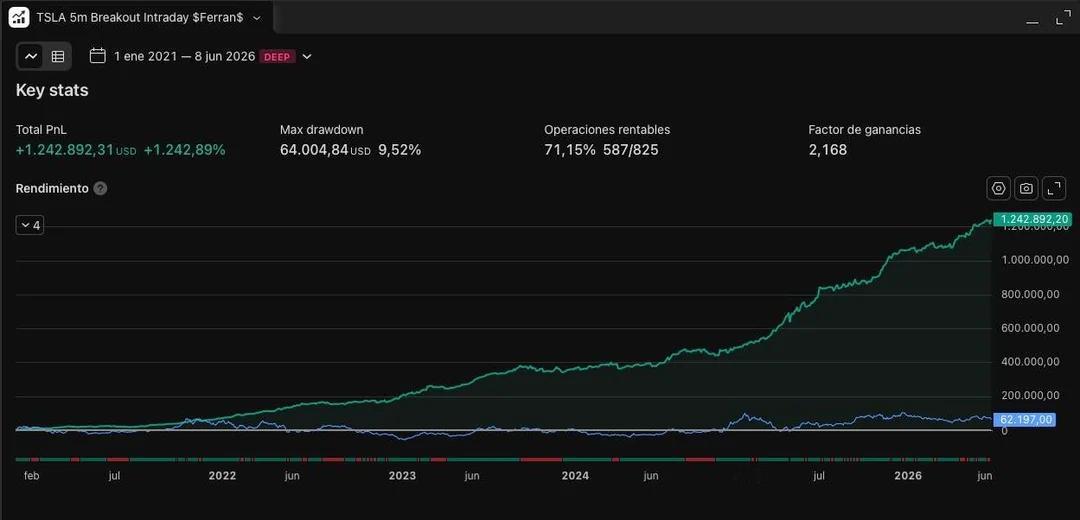Image resolution: width=1080 pixels, height=520 pixels.
Task: Switch to chart overview view
Action: pos(31,56)
